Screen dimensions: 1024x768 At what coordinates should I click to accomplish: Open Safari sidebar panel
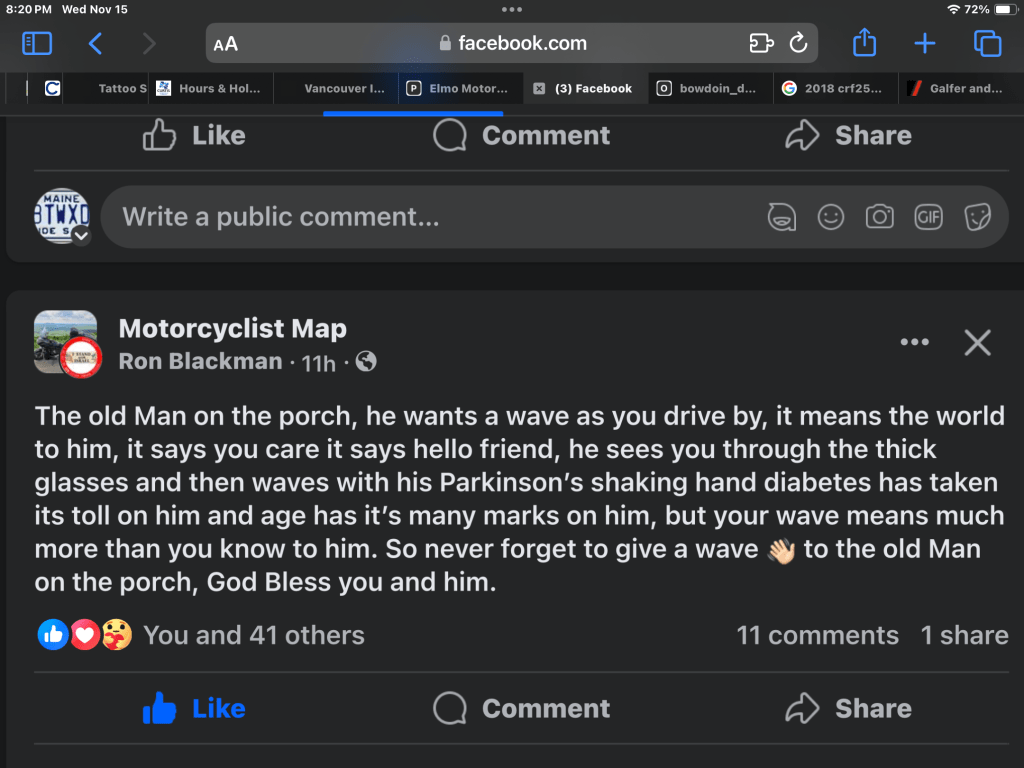tap(37, 43)
